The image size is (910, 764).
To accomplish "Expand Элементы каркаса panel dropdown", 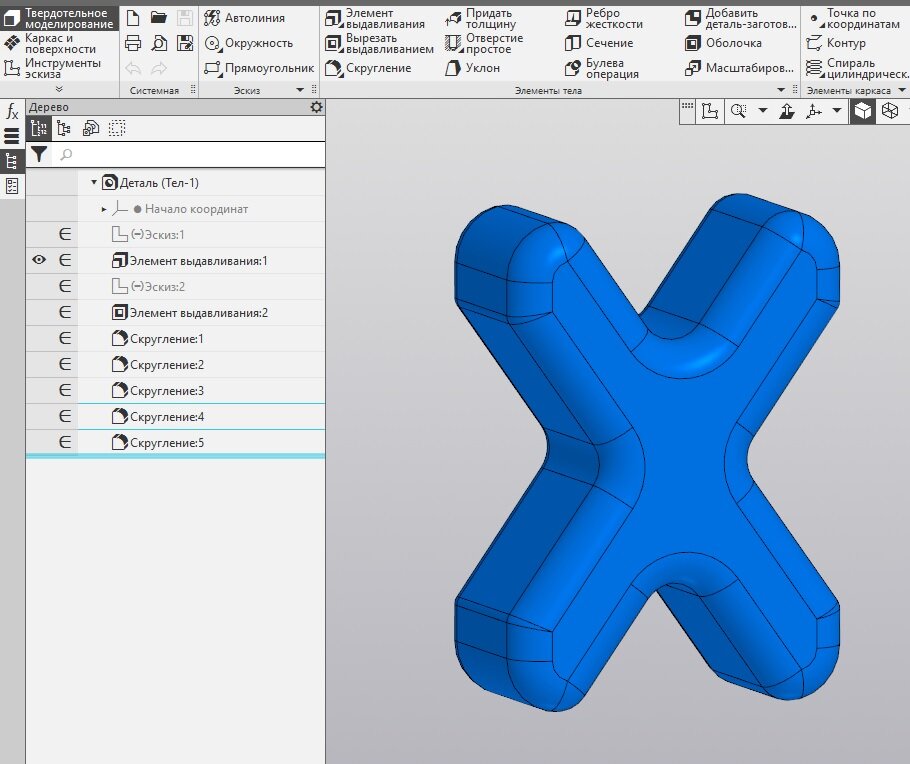I will 902,90.
